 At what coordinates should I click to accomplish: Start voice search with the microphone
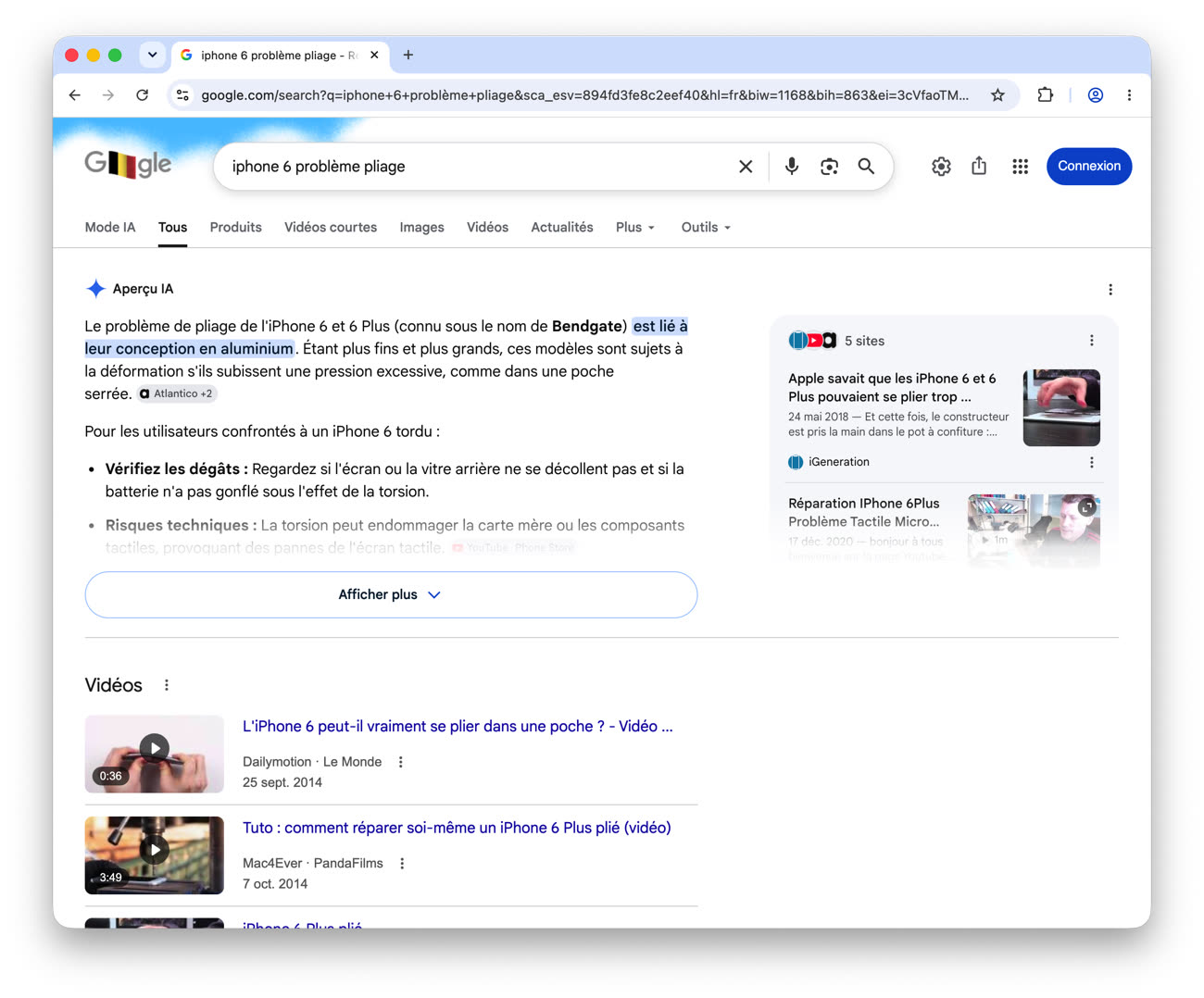click(792, 167)
